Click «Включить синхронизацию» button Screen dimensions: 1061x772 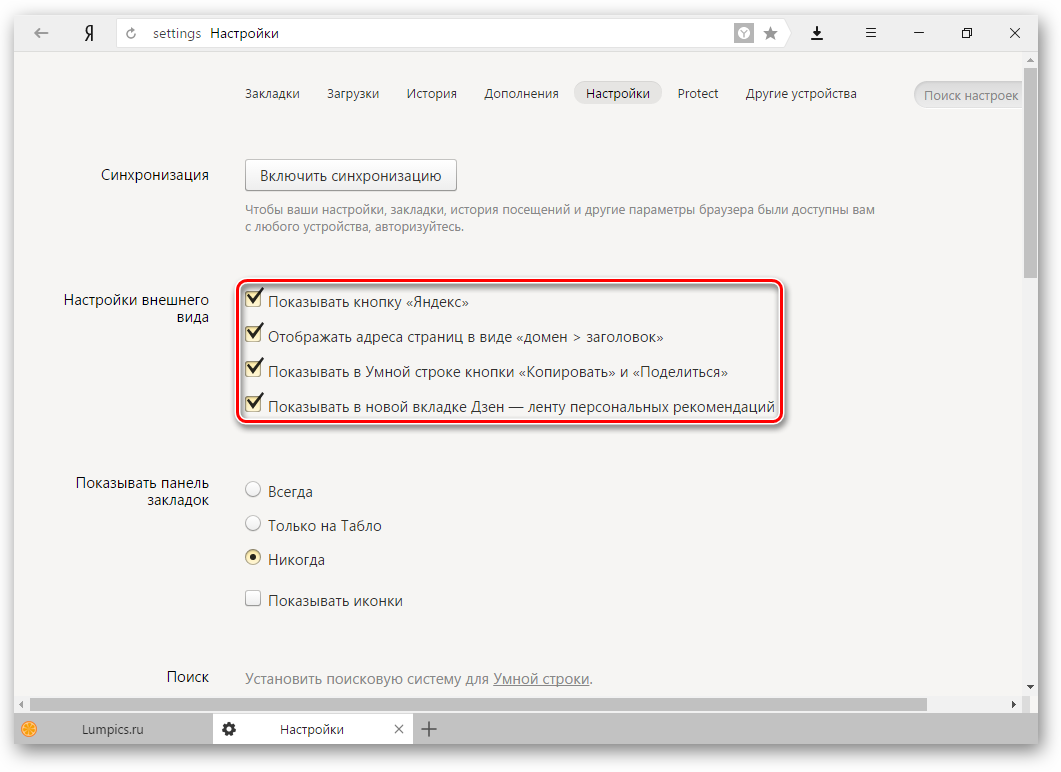[350, 175]
